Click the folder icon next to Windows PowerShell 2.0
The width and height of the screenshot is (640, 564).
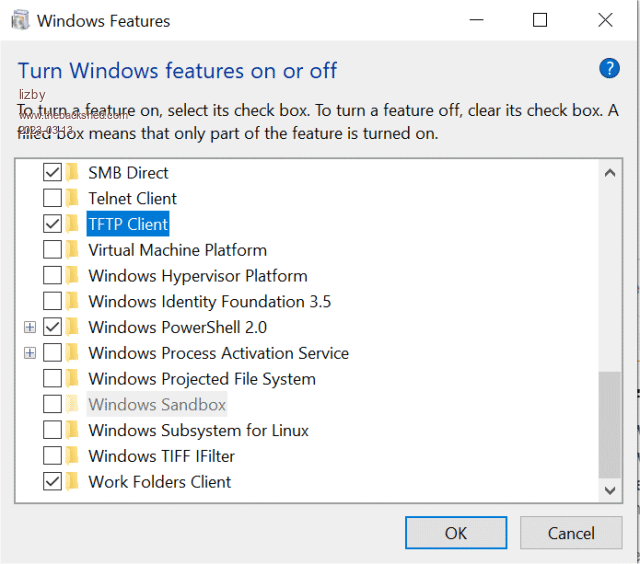[x=73, y=327]
